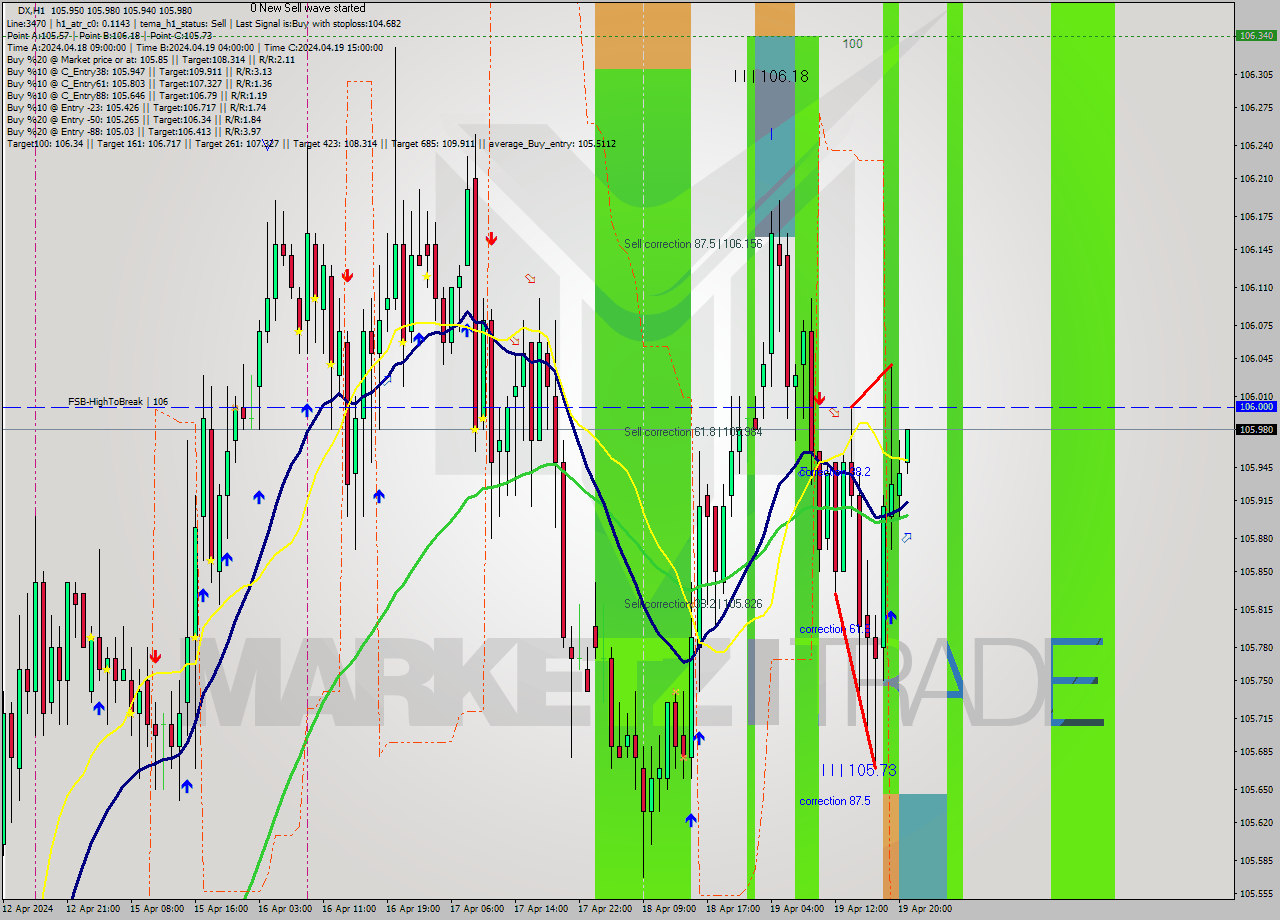Click the '| | | 105.73' point label

tap(859, 770)
